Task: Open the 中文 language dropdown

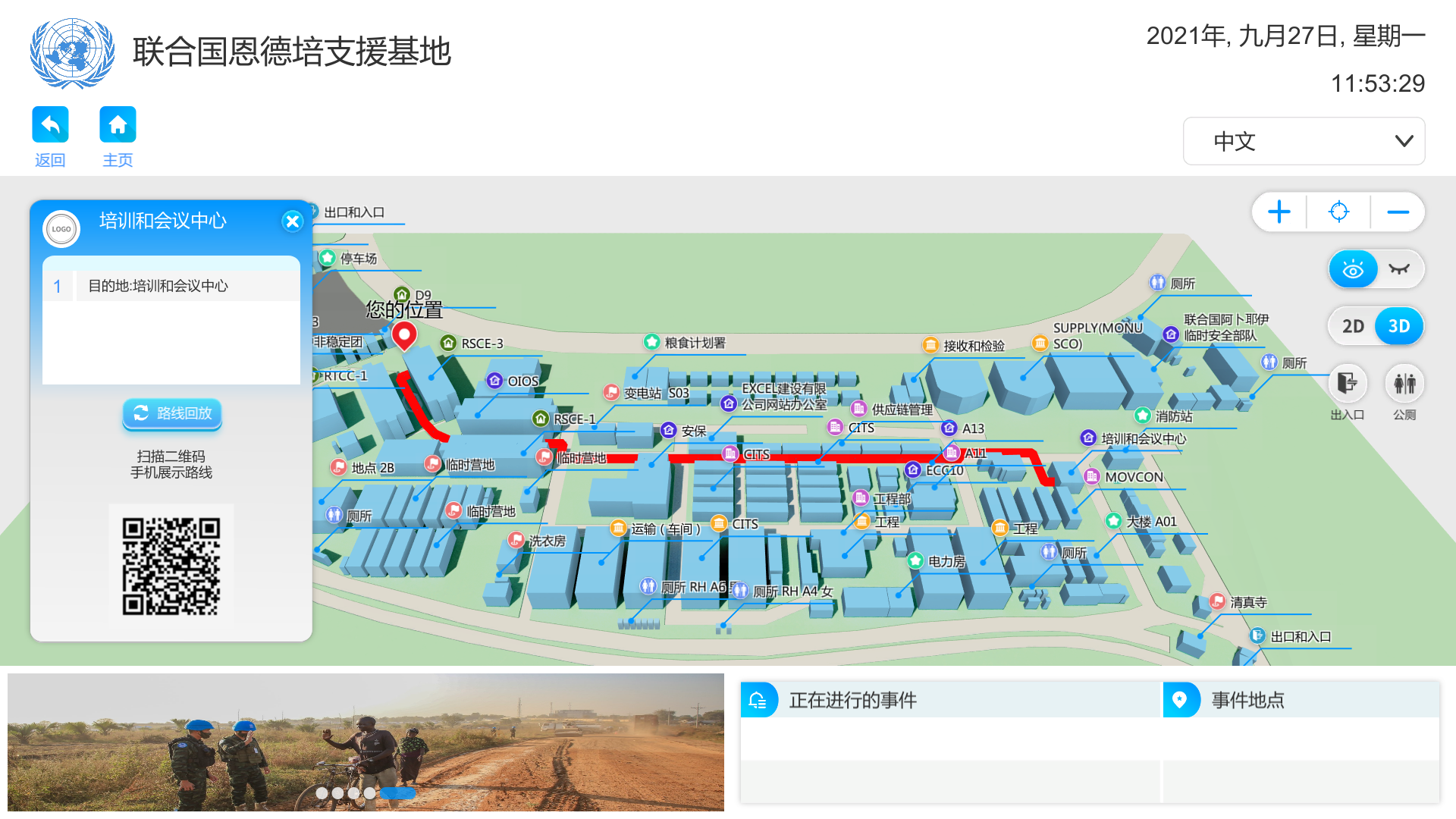Action: pos(1303,141)
